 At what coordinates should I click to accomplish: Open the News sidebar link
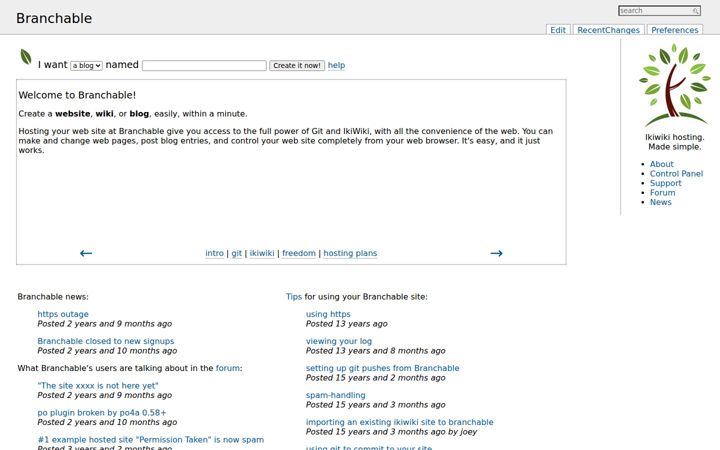click(661, 202)
